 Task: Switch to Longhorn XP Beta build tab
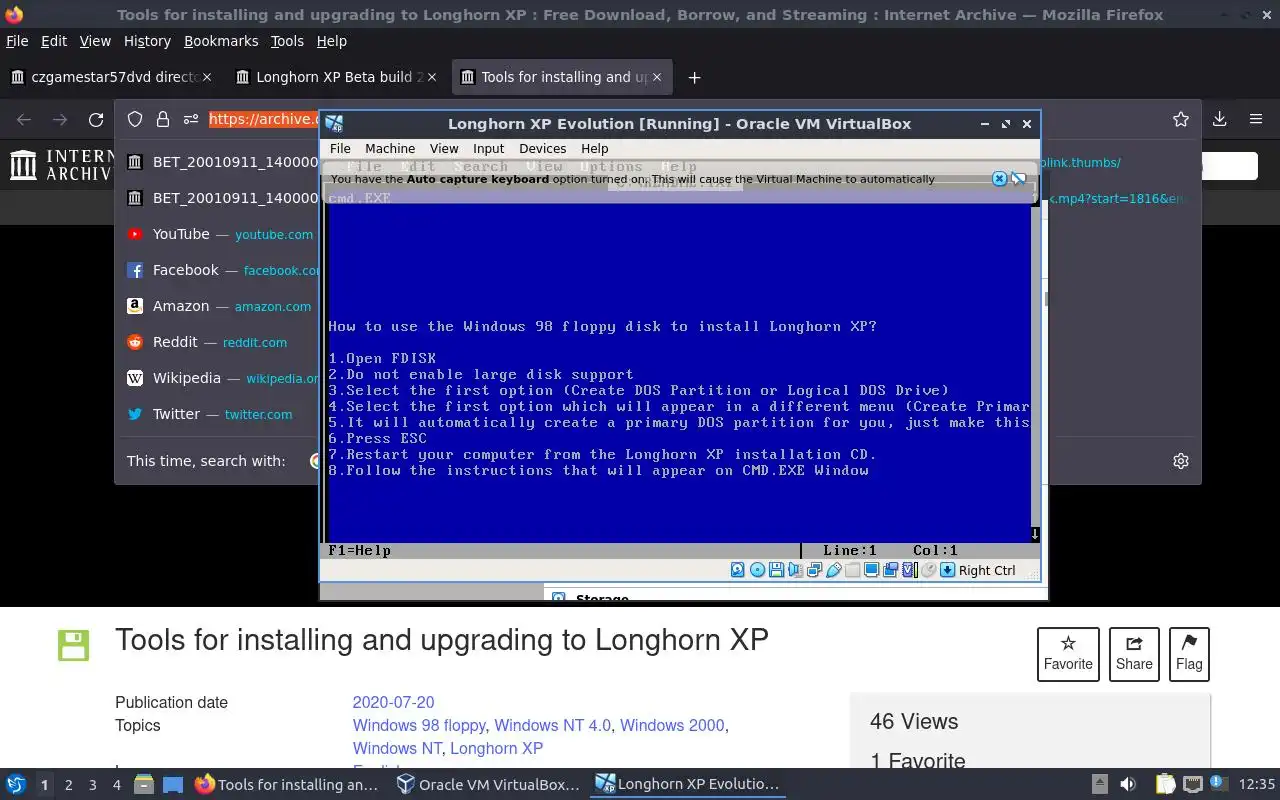coord(337,77)
